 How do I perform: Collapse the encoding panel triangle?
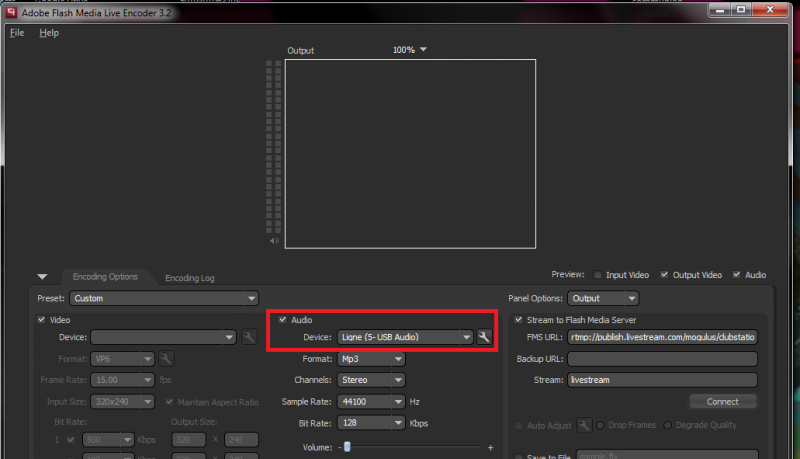(42, 276)
